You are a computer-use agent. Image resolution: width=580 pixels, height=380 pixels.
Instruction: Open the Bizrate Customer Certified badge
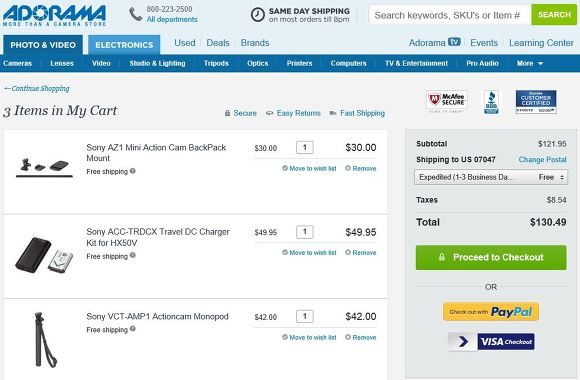point(536,101)
